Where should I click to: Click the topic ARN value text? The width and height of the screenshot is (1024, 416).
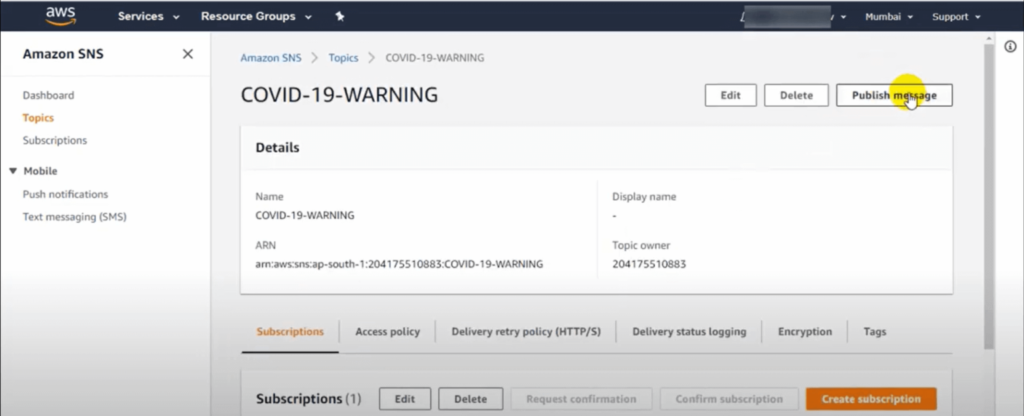pyautogui.click(x=399, y=264)
